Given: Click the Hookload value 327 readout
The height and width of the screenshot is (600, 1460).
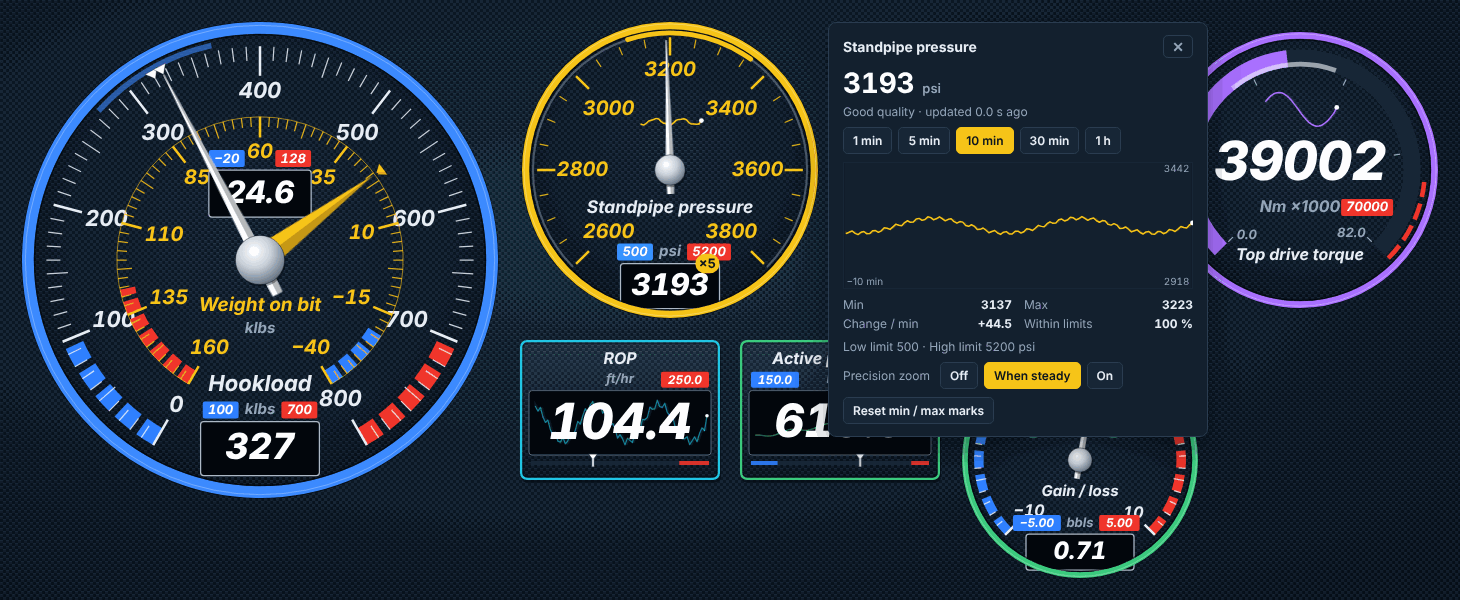Looking at the screenshot, I should coord(260,448).
